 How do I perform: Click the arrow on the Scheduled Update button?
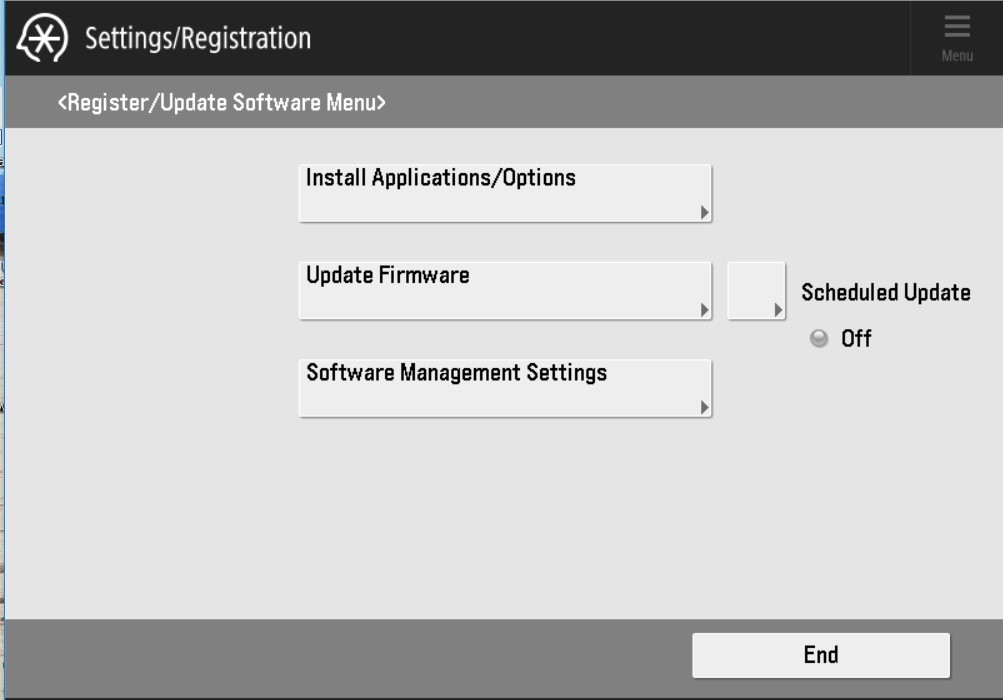(x=778, y=310)
